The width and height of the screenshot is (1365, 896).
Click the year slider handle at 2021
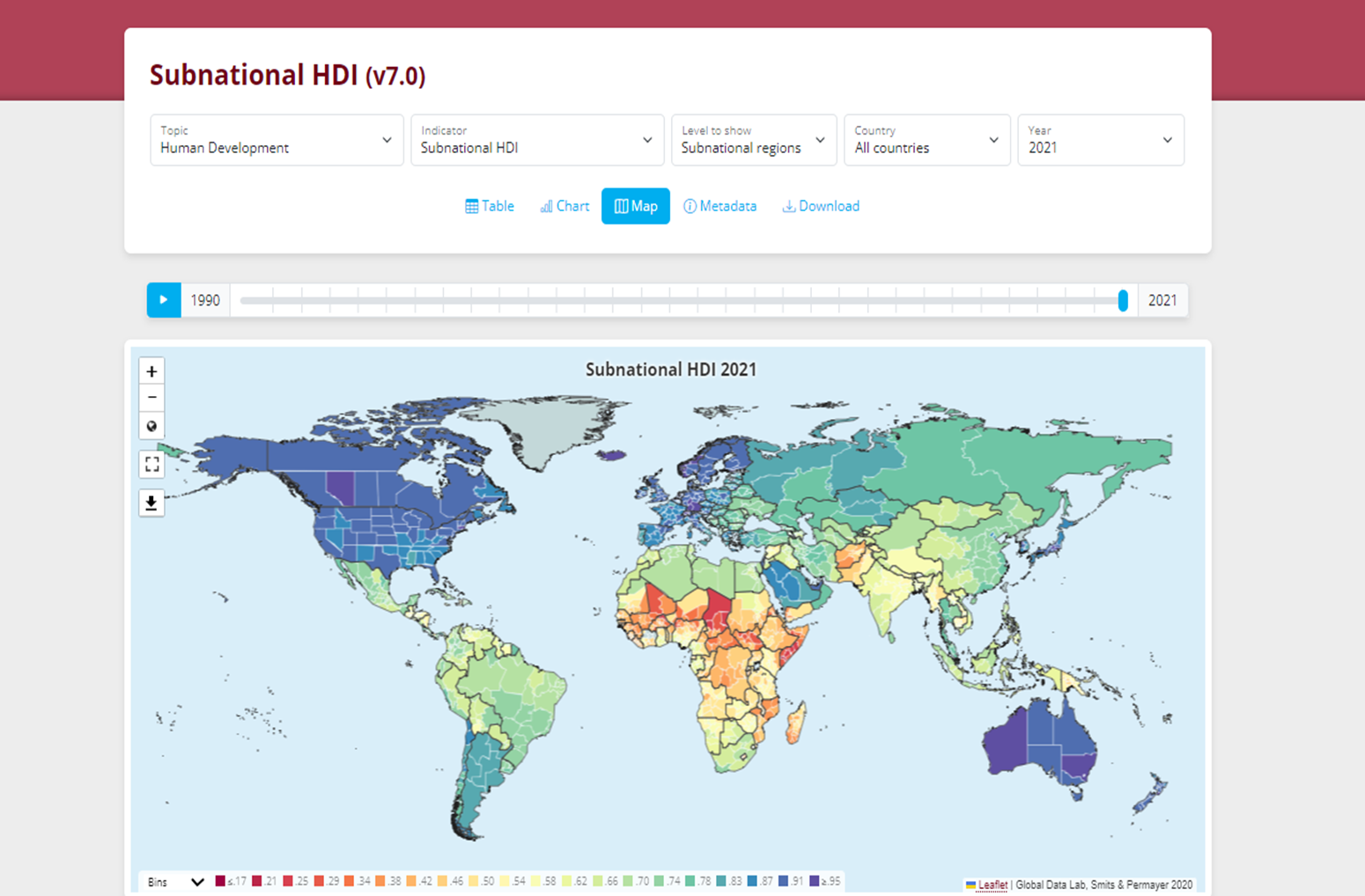click(1123, 300)
